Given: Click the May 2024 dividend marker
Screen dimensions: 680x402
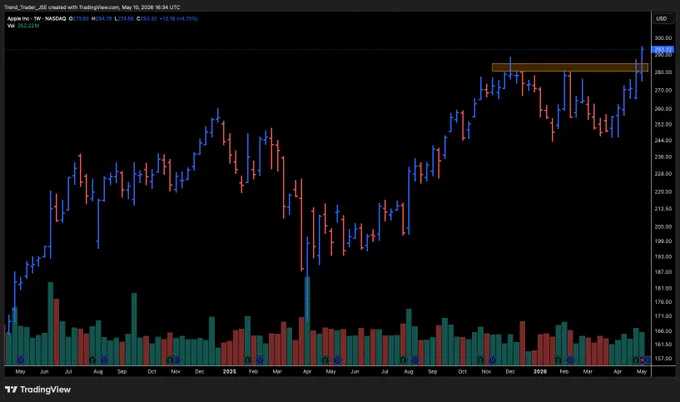Looking at the screenshot, I should click(x=20, y=360).
